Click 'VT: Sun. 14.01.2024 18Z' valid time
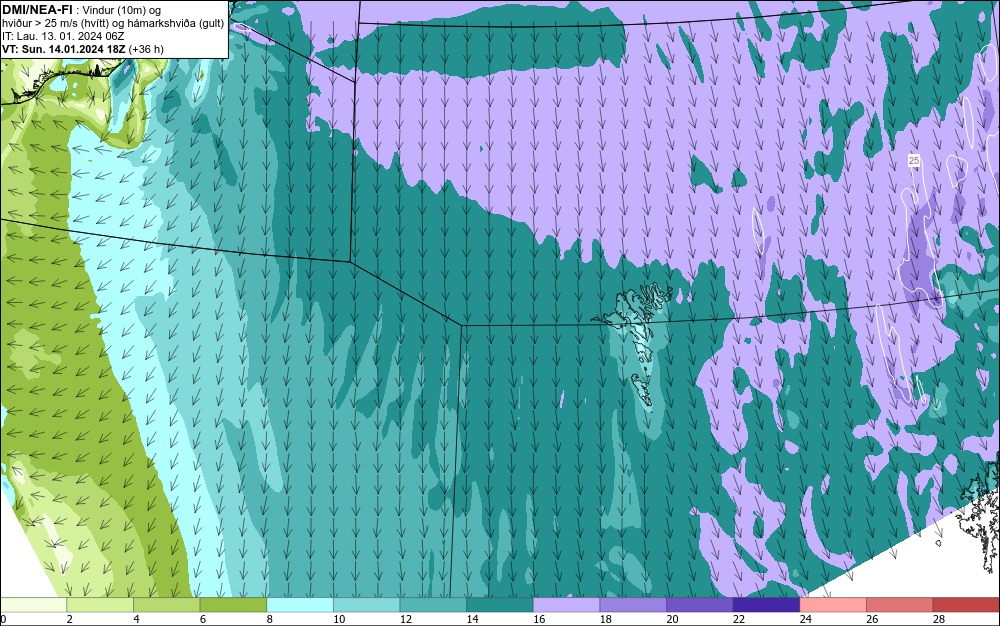The height and width of the screenshot is (626, 1000). (64, 49)
